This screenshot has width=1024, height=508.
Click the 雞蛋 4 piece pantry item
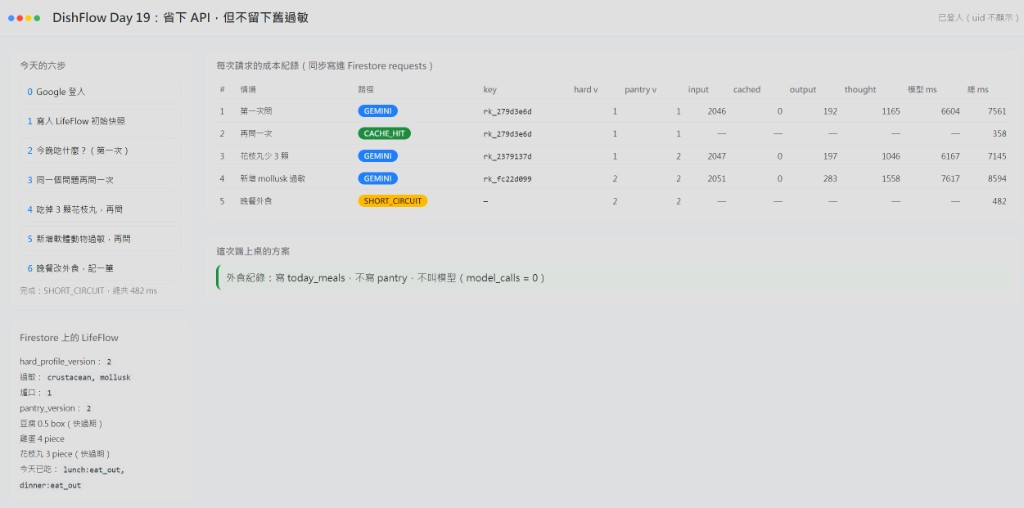click(x=42, y=439)
